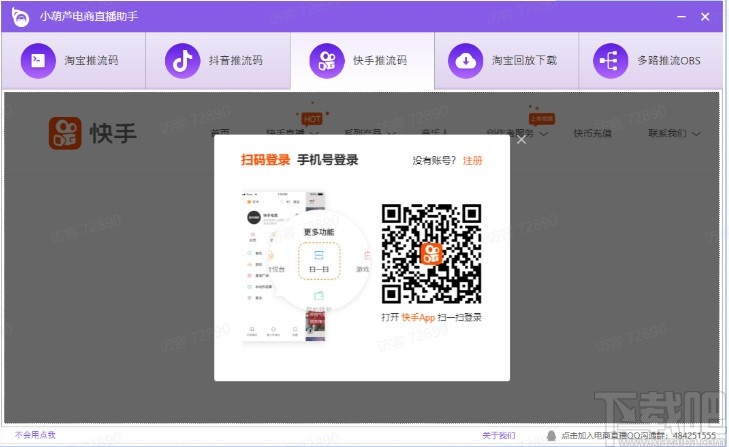
Task: Click the cloud download icon
Action: [465, 60]
